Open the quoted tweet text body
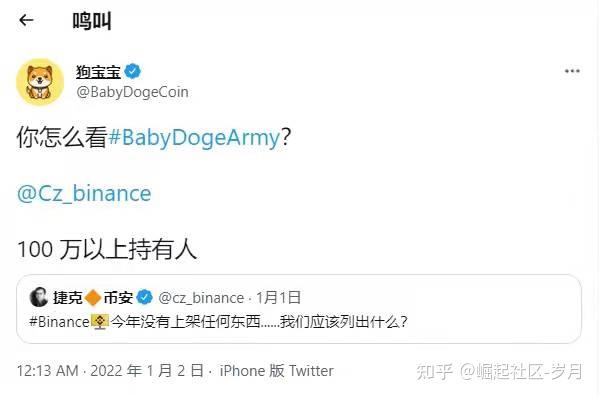The width and height of the screenshot is (599, 396). pyautogui.click(x=218, y=322)
